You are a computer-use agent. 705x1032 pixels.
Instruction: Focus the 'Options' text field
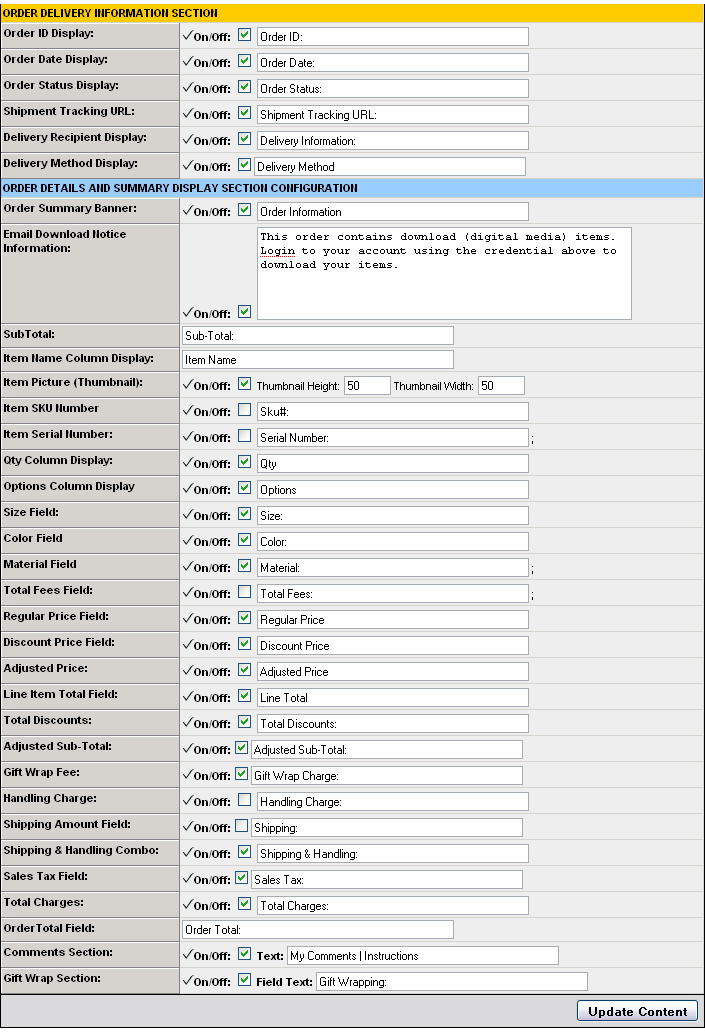[x=392, y=490]
